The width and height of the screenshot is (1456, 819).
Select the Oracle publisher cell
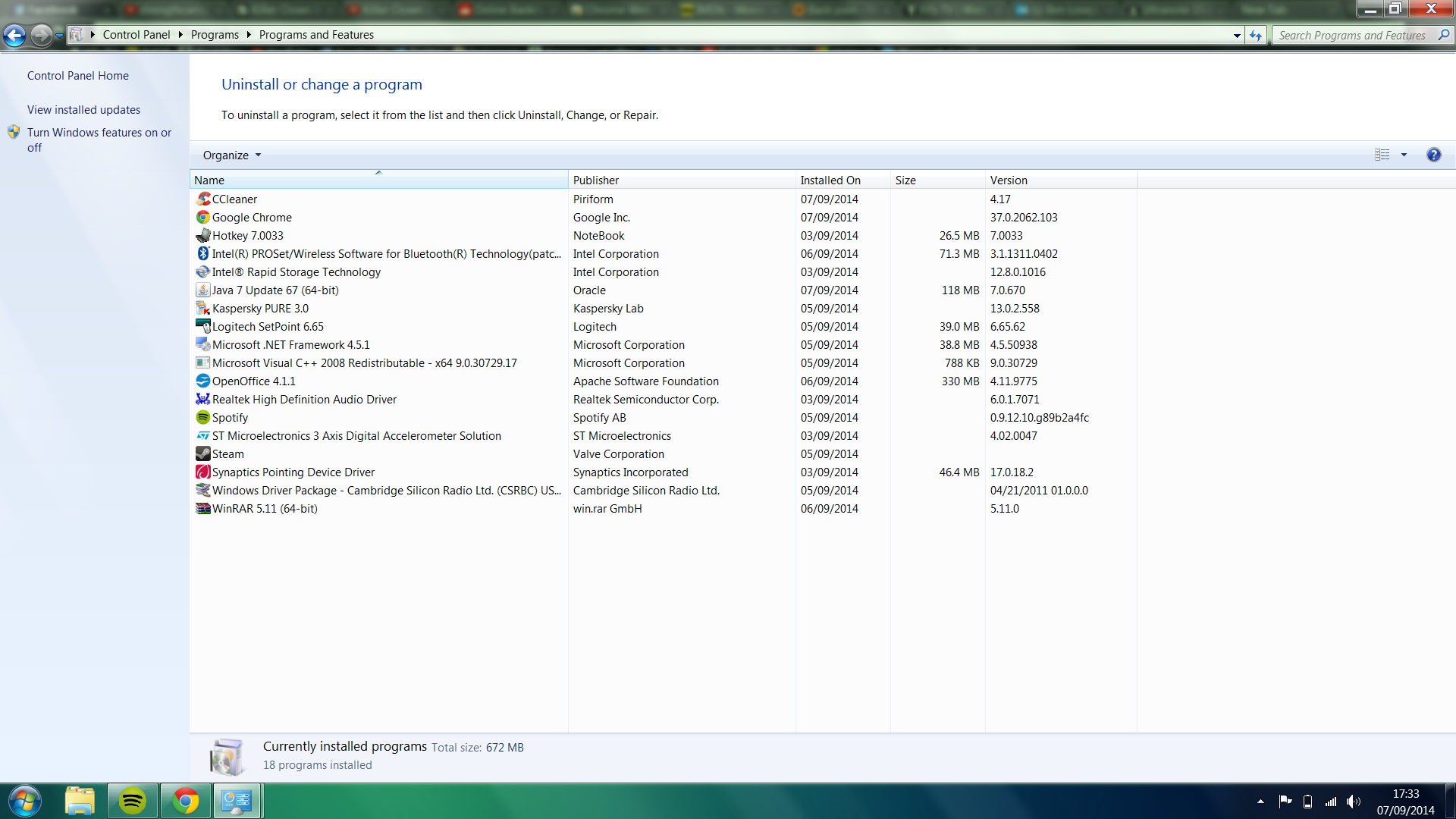589,290
